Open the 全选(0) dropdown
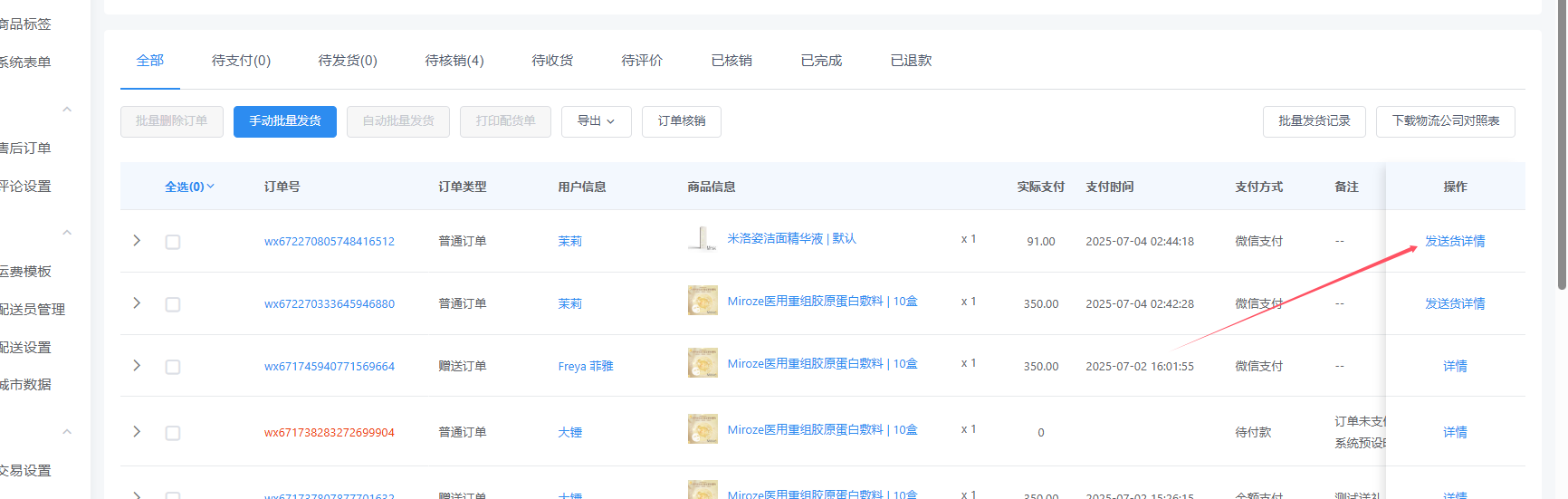Screen dimensions: 1568x499 (189, 187)
